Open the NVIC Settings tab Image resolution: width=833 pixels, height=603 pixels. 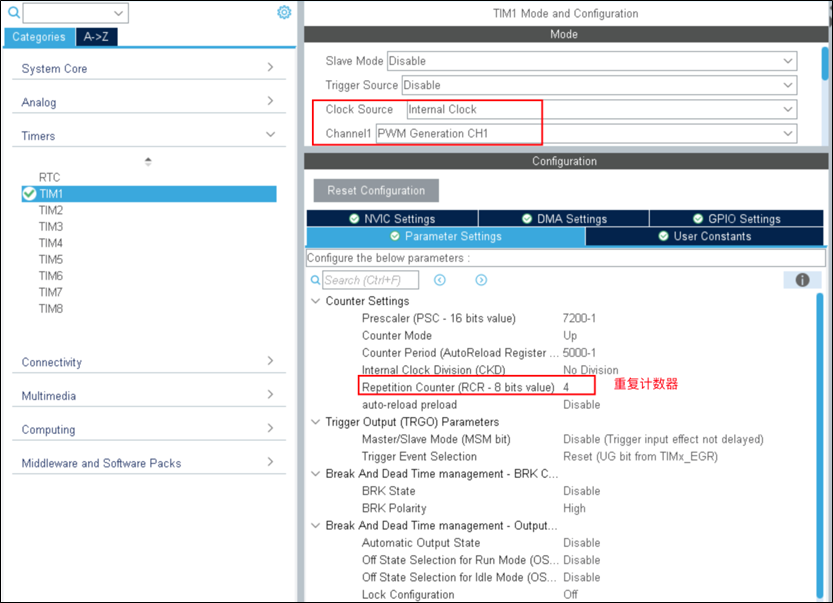(392, 219)
